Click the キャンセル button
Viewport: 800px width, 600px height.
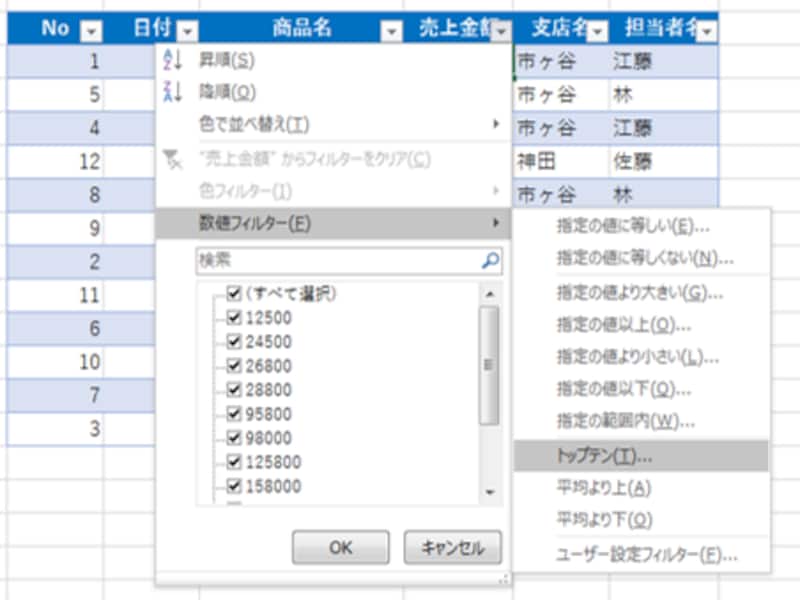[452, 548]
